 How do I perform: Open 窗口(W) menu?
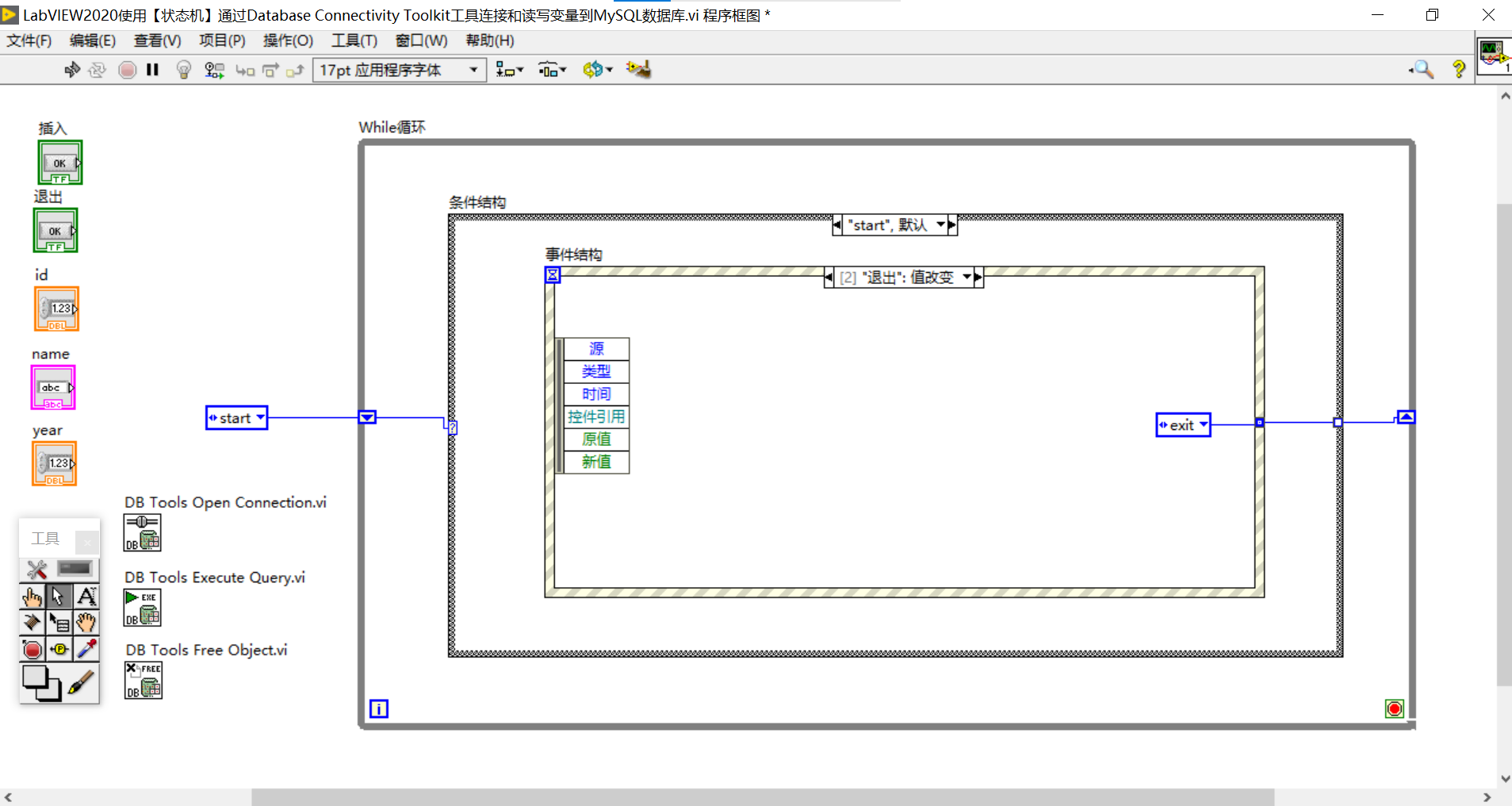421,40
